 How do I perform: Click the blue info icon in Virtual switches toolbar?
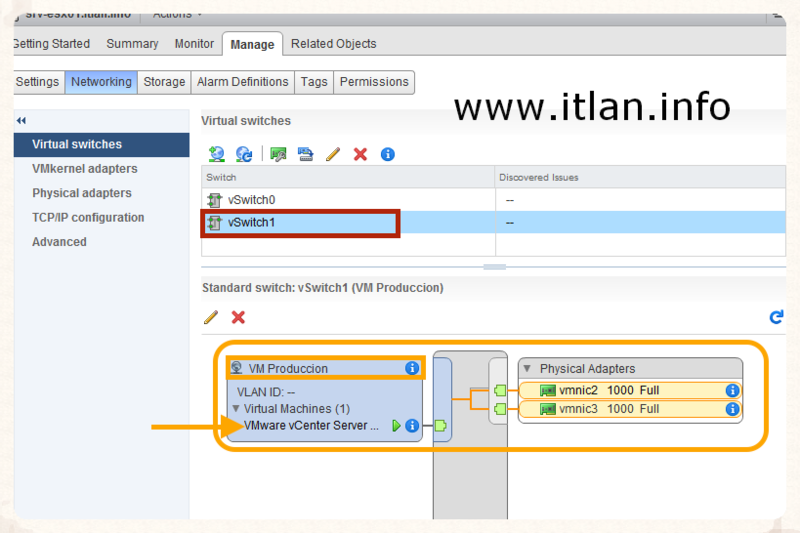coord(388,154)
